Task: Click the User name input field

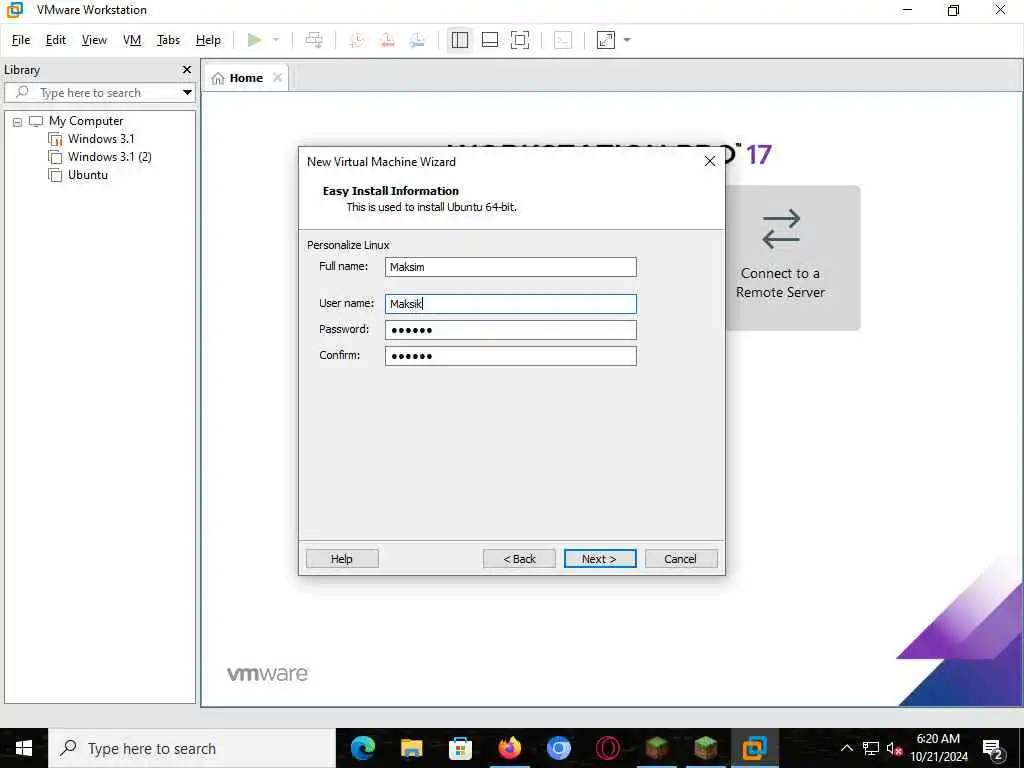Action: [511, 304]
